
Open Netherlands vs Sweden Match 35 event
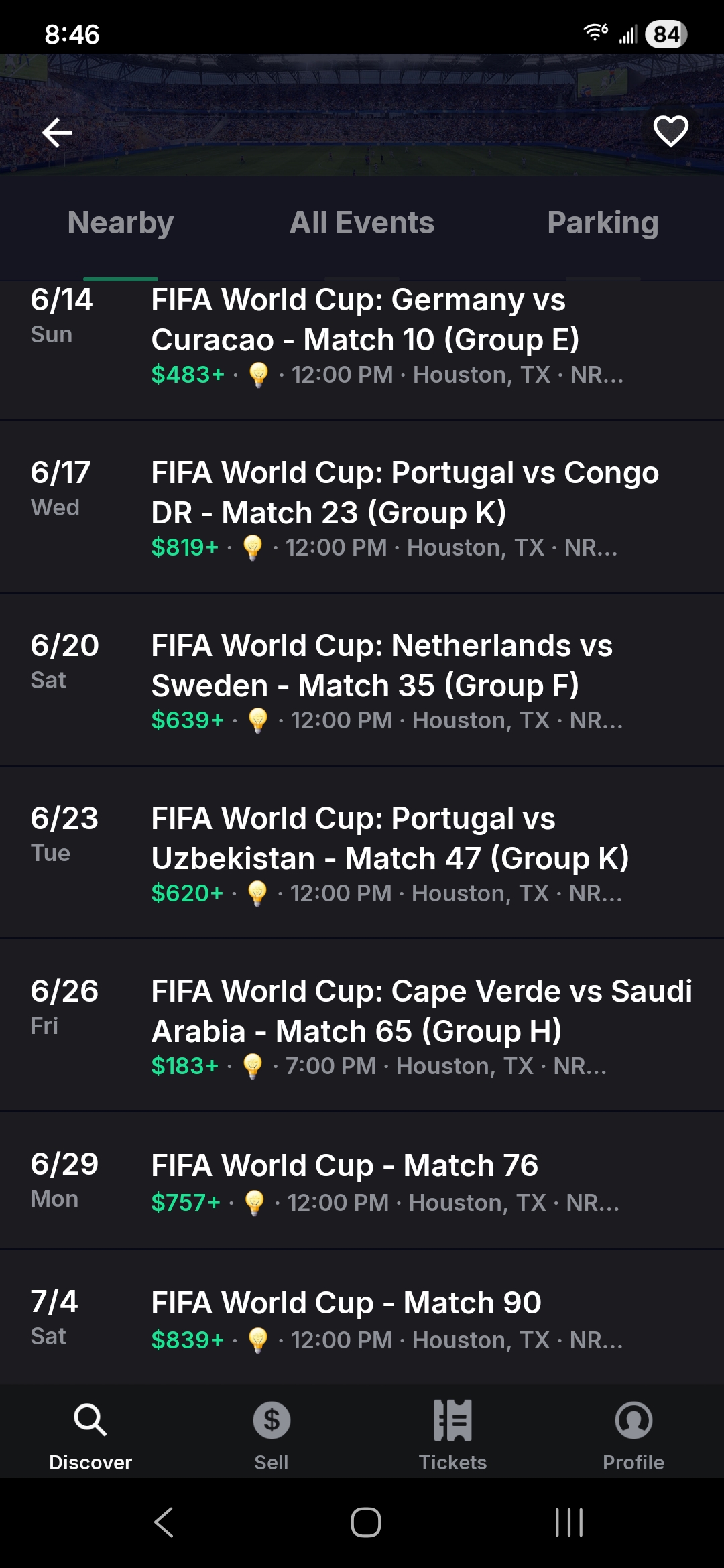(382, 665)
